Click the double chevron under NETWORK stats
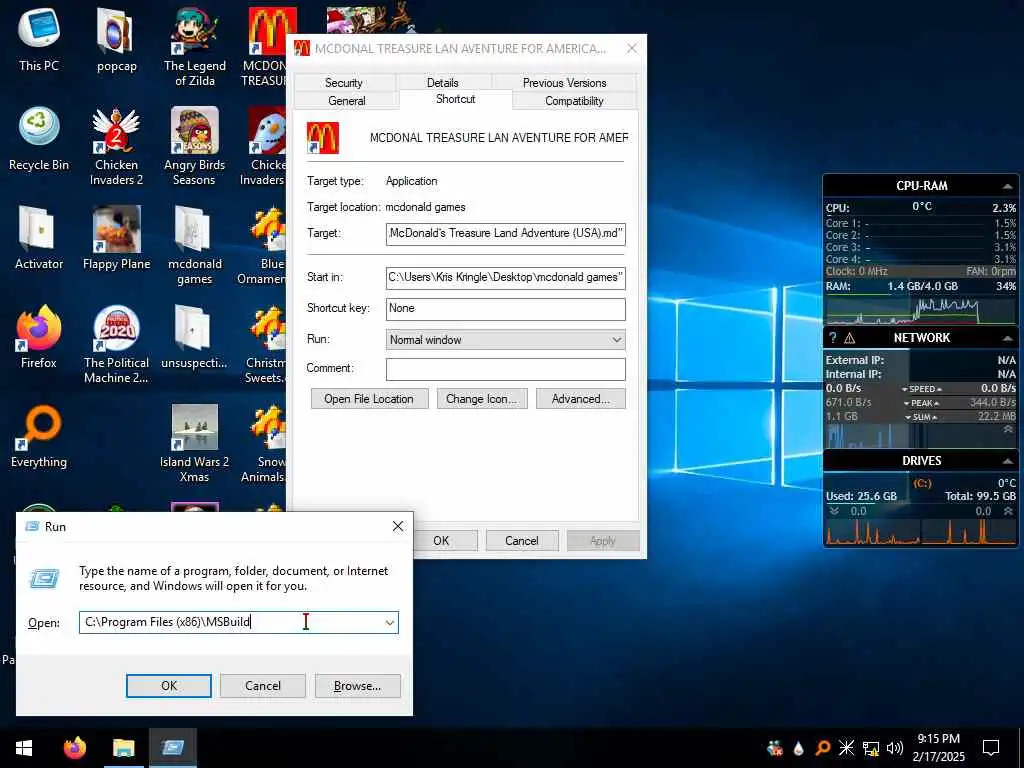 tap(1008, 430)
